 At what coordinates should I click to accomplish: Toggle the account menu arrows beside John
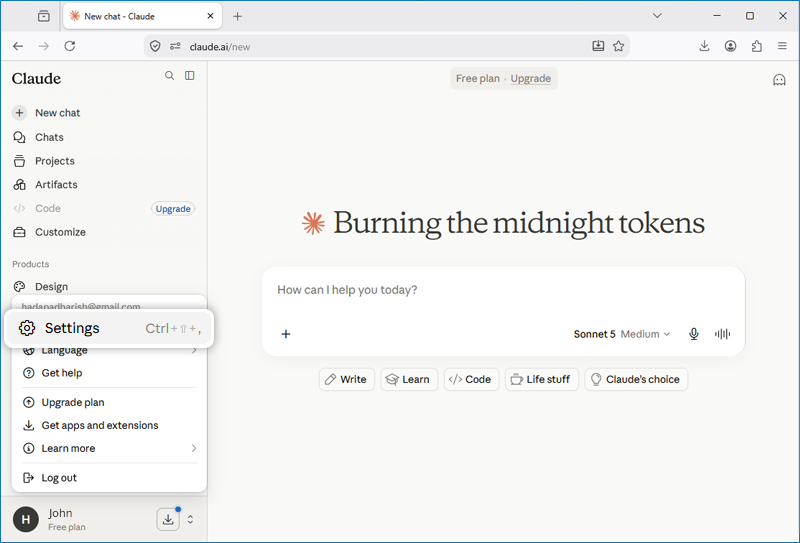(190, 520)
